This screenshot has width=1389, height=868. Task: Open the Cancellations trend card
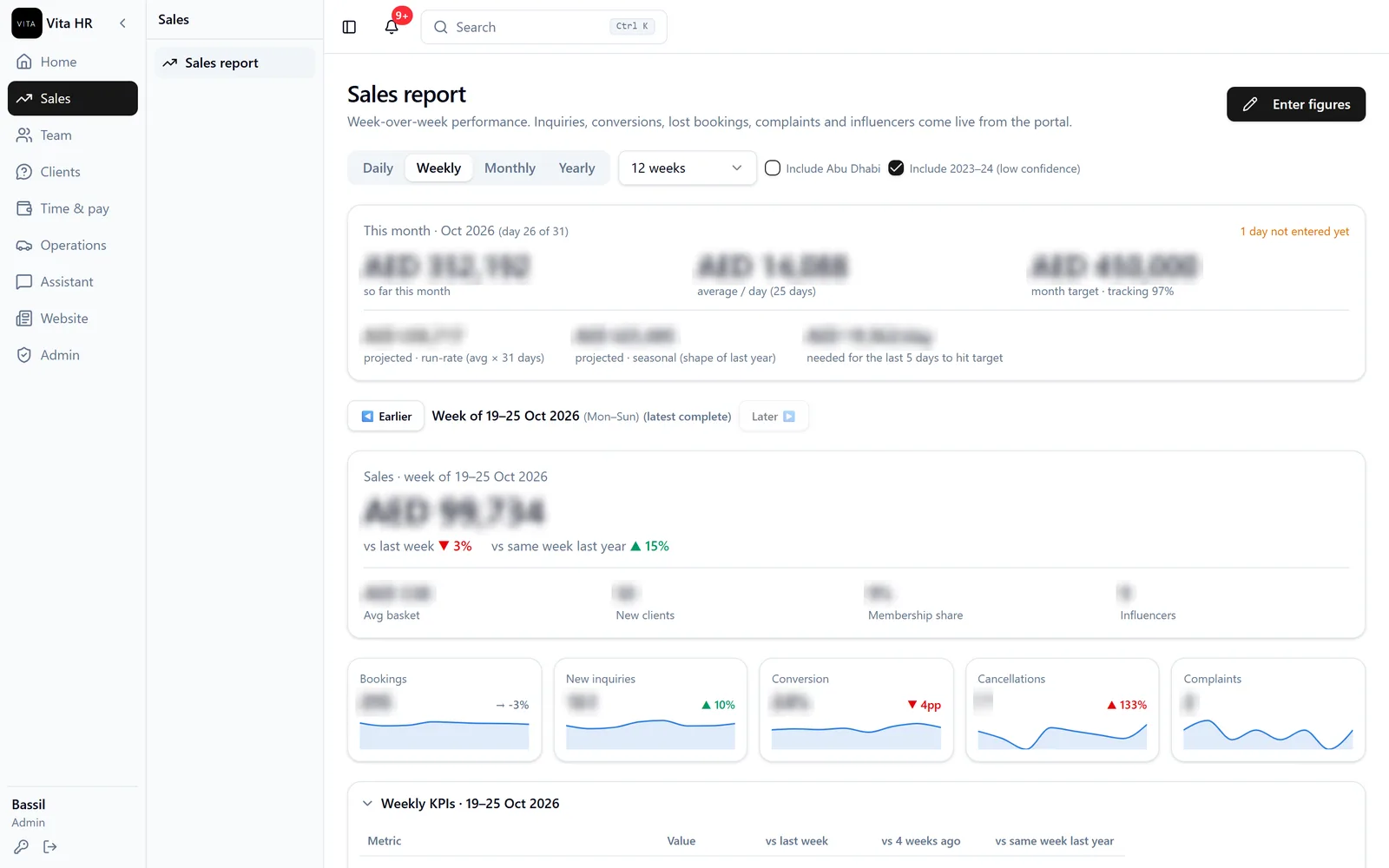point(1062,710)
